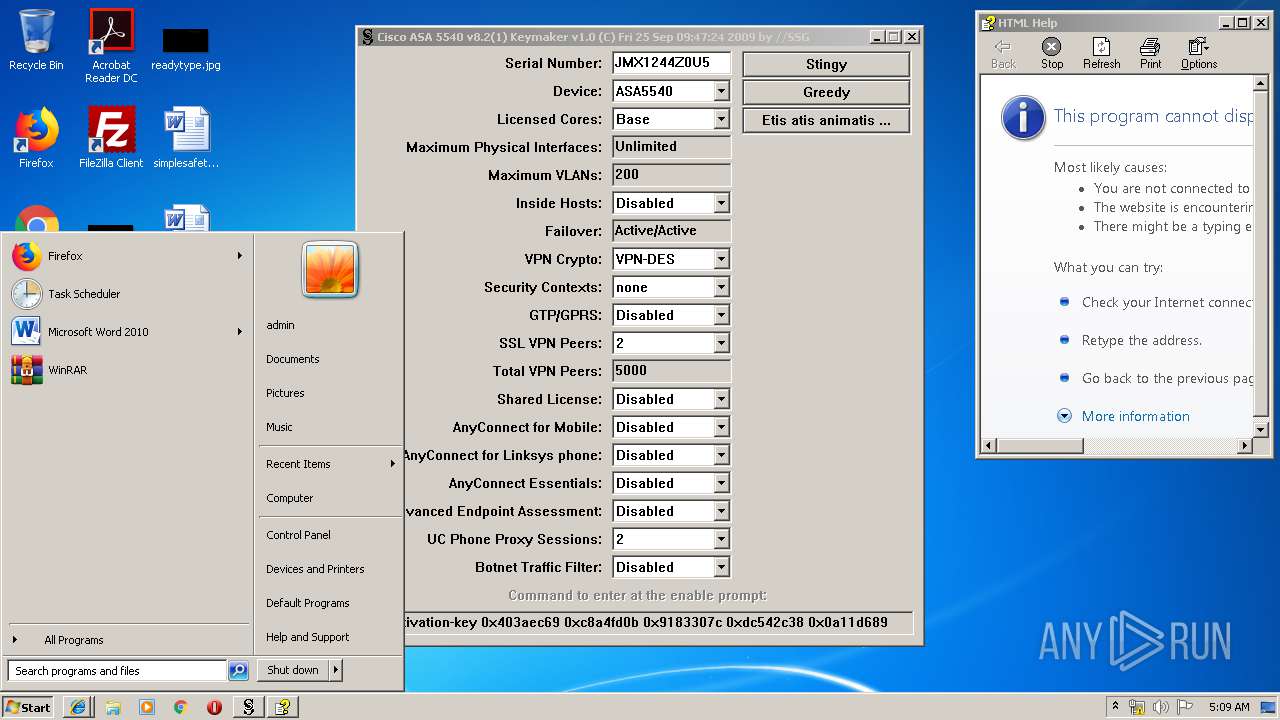Expand the AnyConnect for Mobile dropdown
Image resolution: width=1280 pixels, height=720 pixels.
(721, 427)
